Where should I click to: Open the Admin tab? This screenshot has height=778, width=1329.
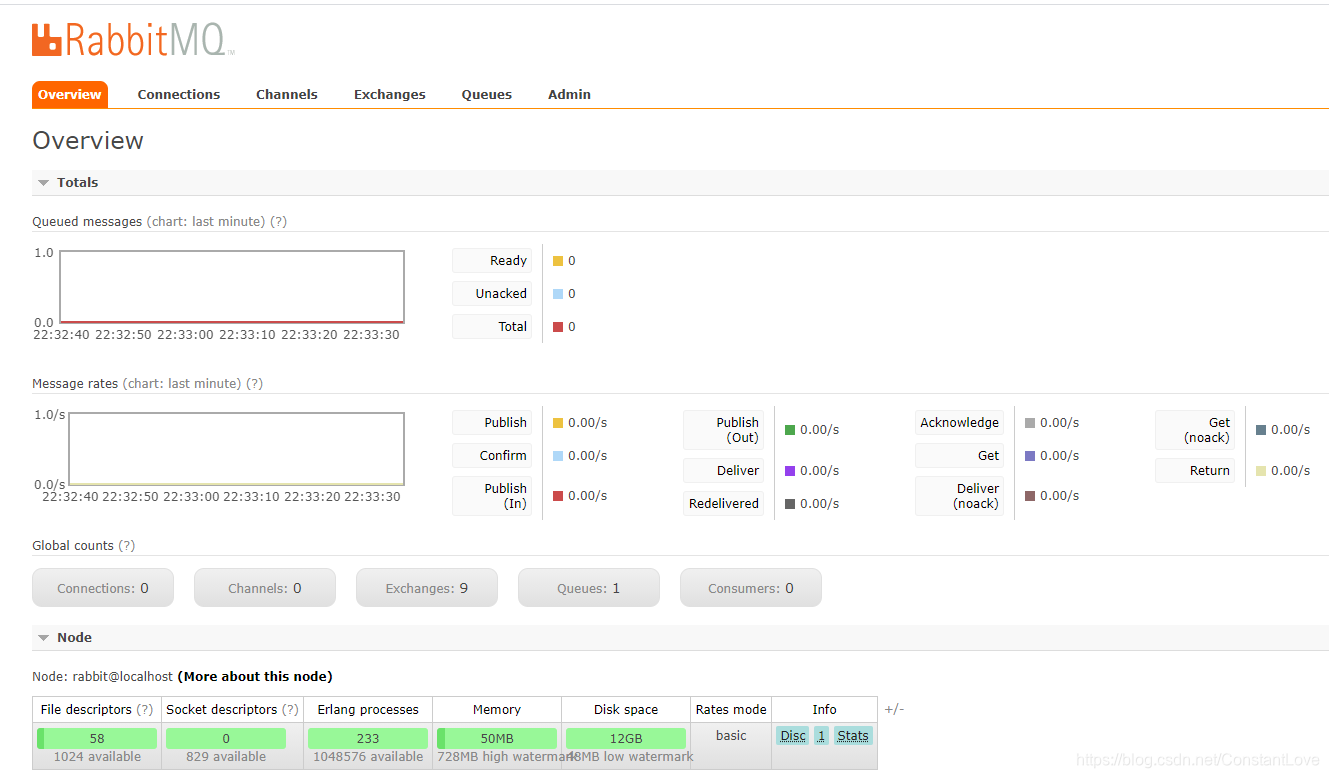click(x=569, y=95)
